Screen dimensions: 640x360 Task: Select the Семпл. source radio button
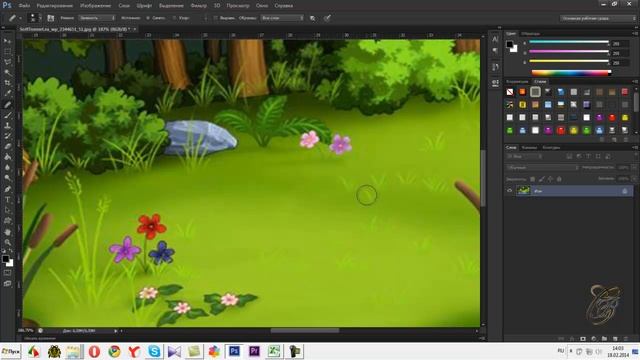(148, 18)
